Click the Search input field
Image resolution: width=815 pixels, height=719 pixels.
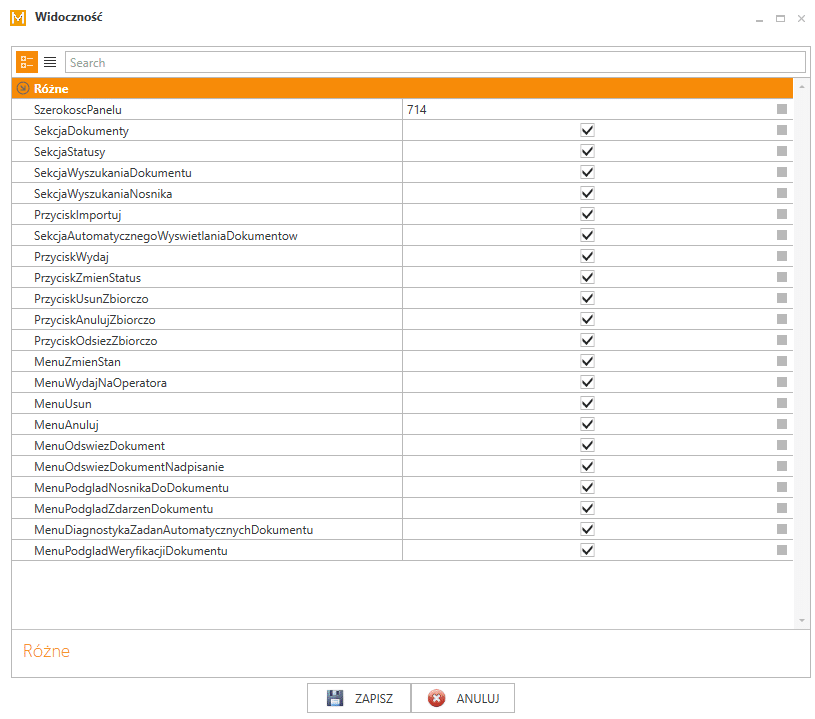tap(435, 62)
